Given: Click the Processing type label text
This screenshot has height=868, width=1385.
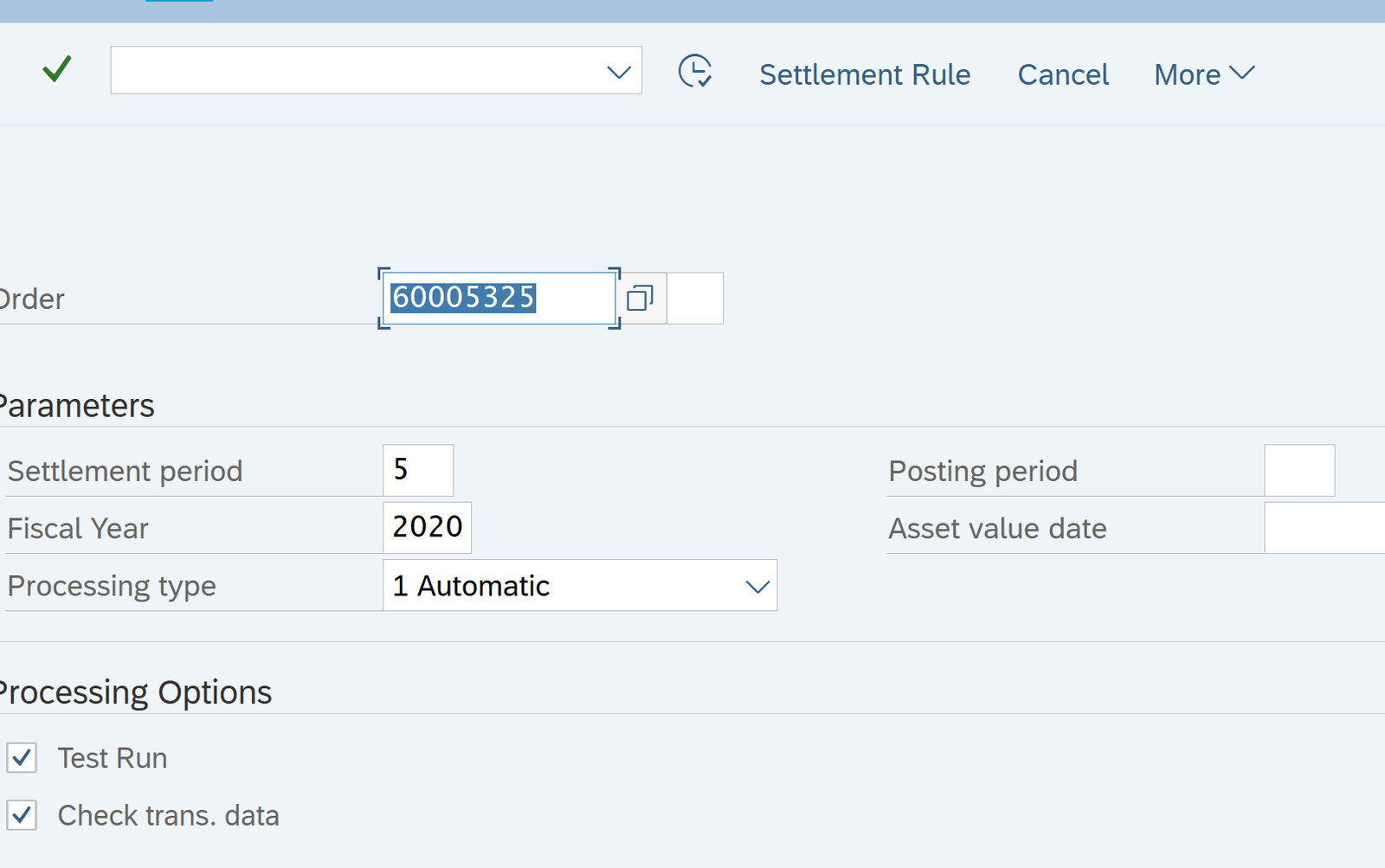Looking at the screenshot, I should [112, 586].
